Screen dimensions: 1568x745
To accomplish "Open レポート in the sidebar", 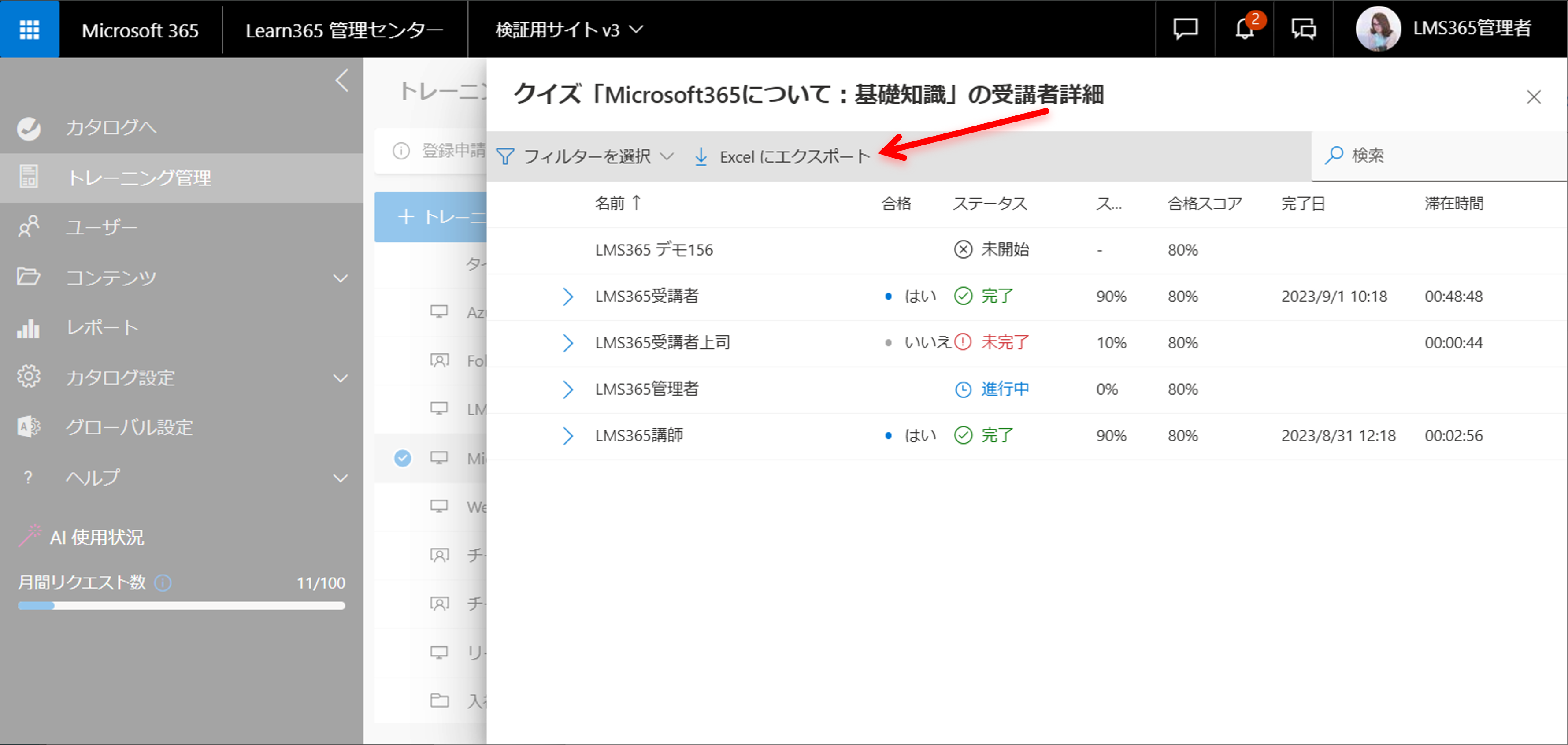I will [x=102, y=327].
